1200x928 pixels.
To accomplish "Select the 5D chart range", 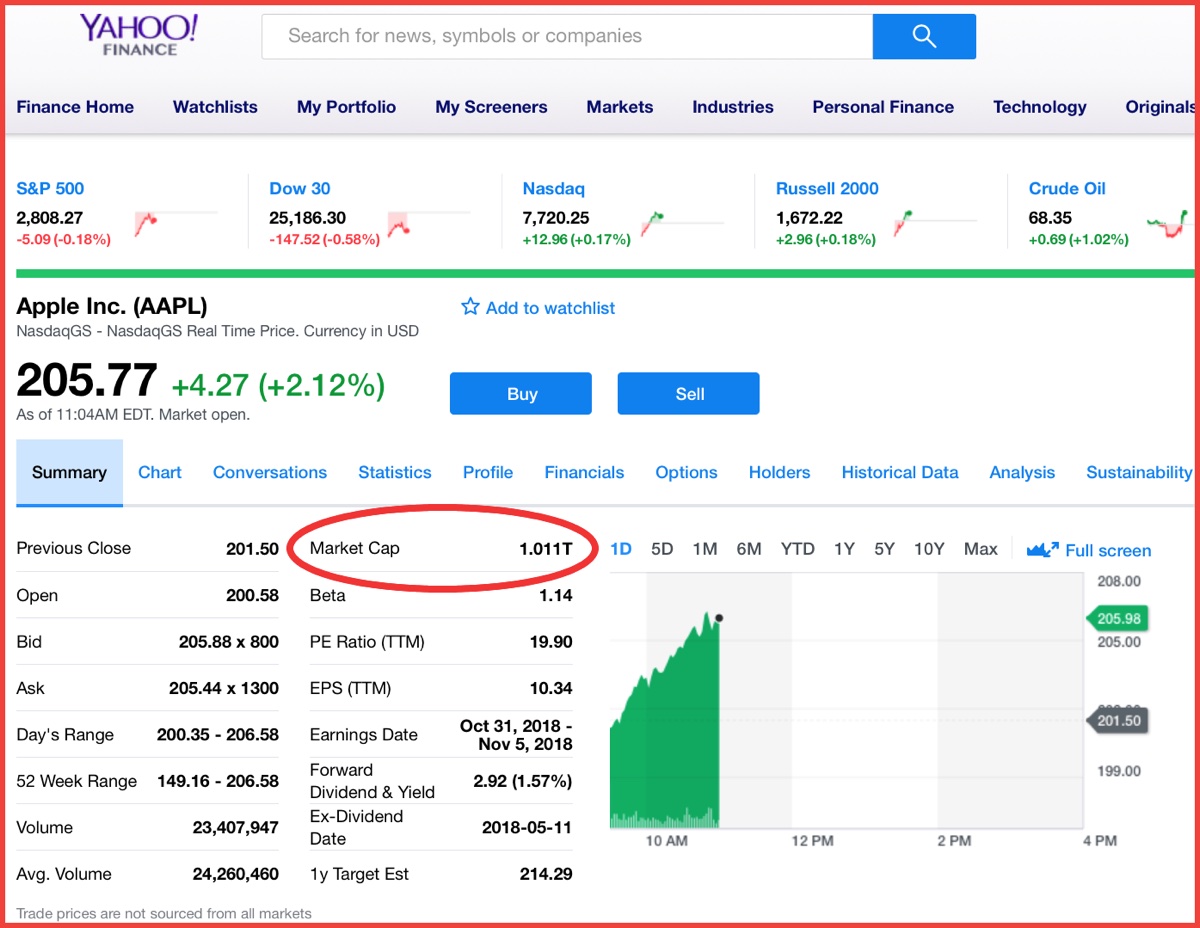I will click(662, 549).
